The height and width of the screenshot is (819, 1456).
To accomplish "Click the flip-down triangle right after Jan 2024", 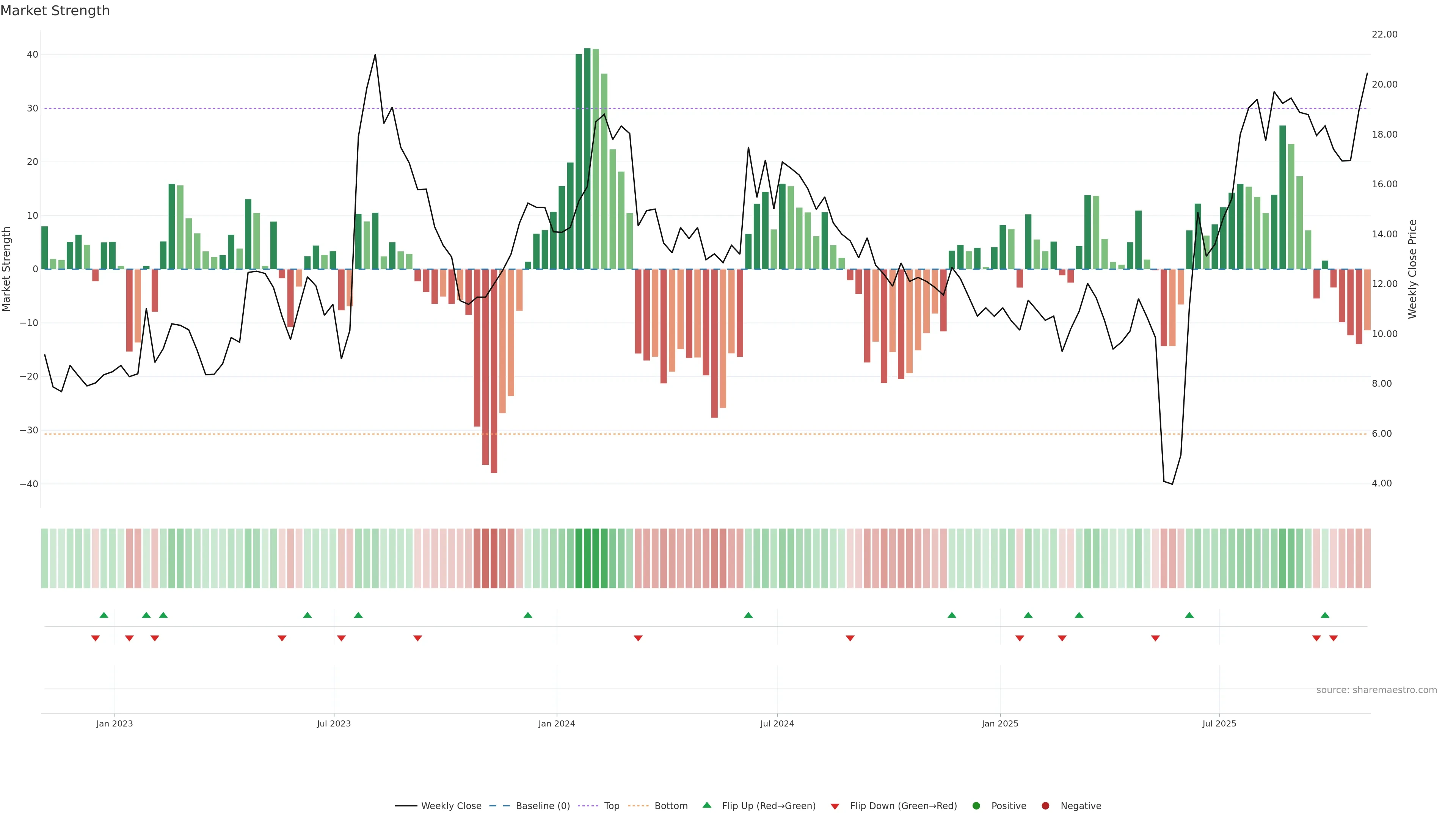I will pos(638,638).
